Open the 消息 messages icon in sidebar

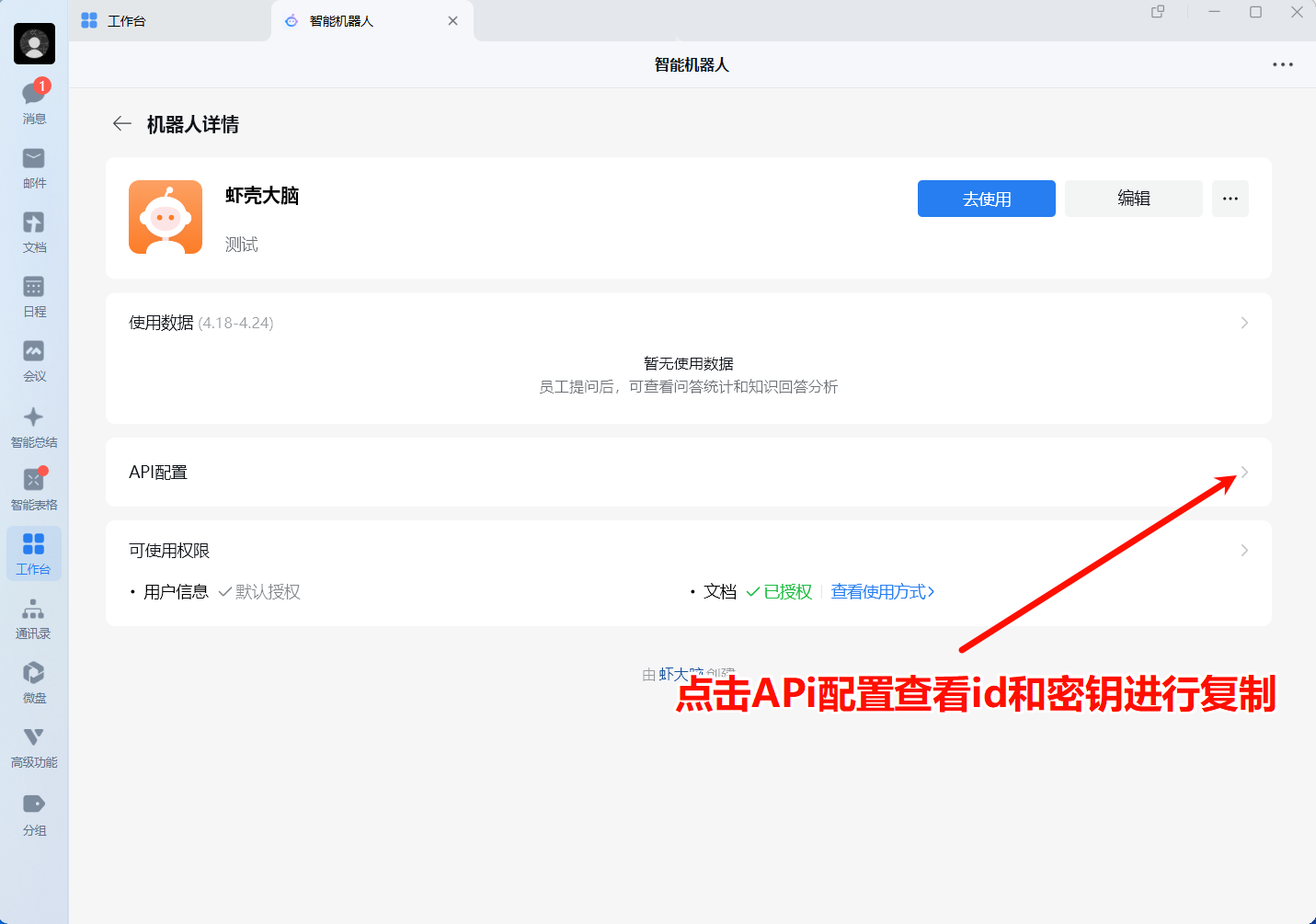point(34,101)
